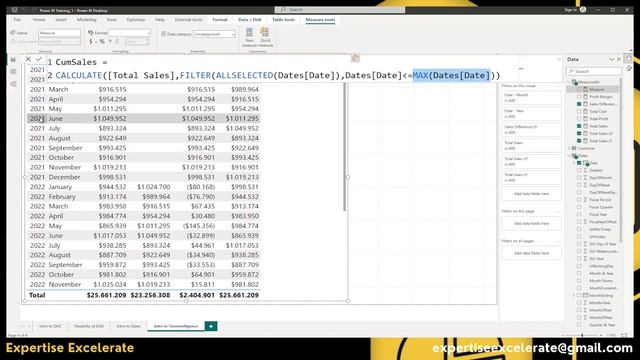Viewport: 640px width, 360px height.
Task: Click the Measure item calculator icon
Action: coord(585,89)
